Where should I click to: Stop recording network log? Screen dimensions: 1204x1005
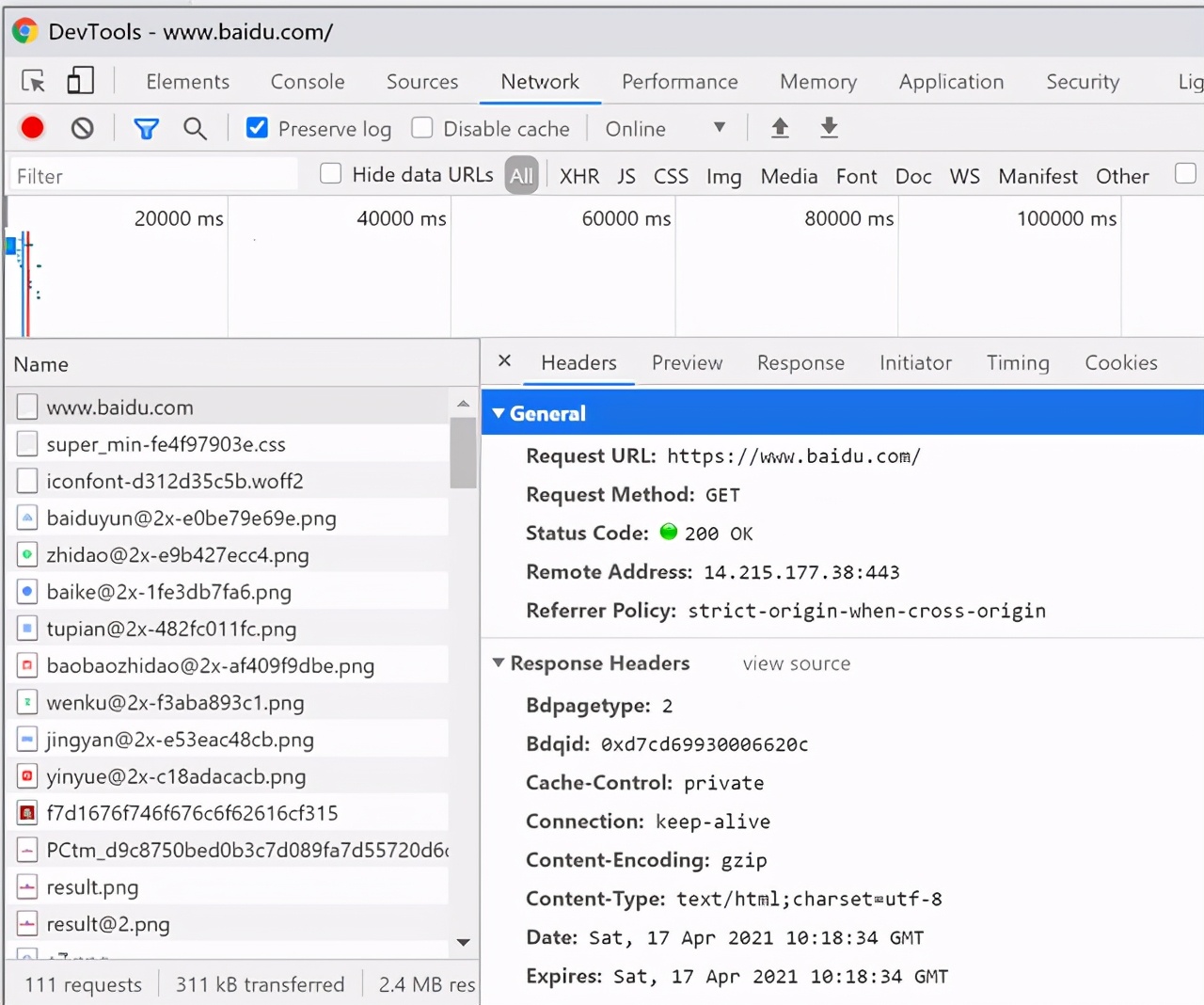click(33, 128)
